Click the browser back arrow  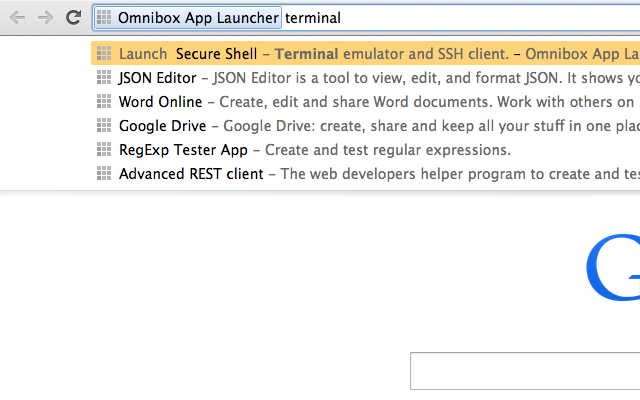click(x=18, y=18)
